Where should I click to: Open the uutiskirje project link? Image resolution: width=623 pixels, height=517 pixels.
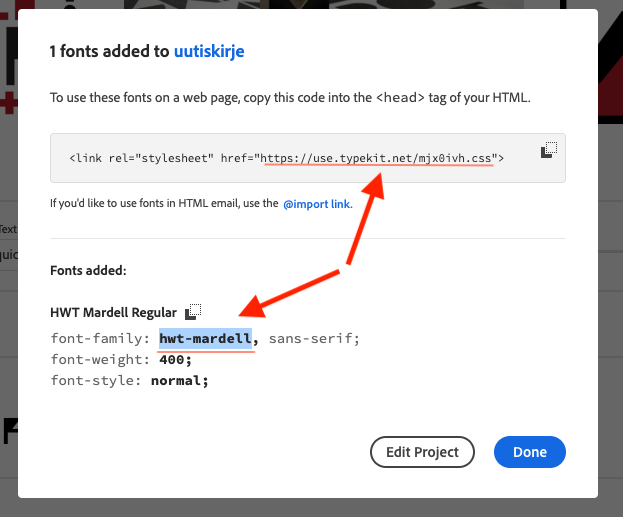(209, 51)
